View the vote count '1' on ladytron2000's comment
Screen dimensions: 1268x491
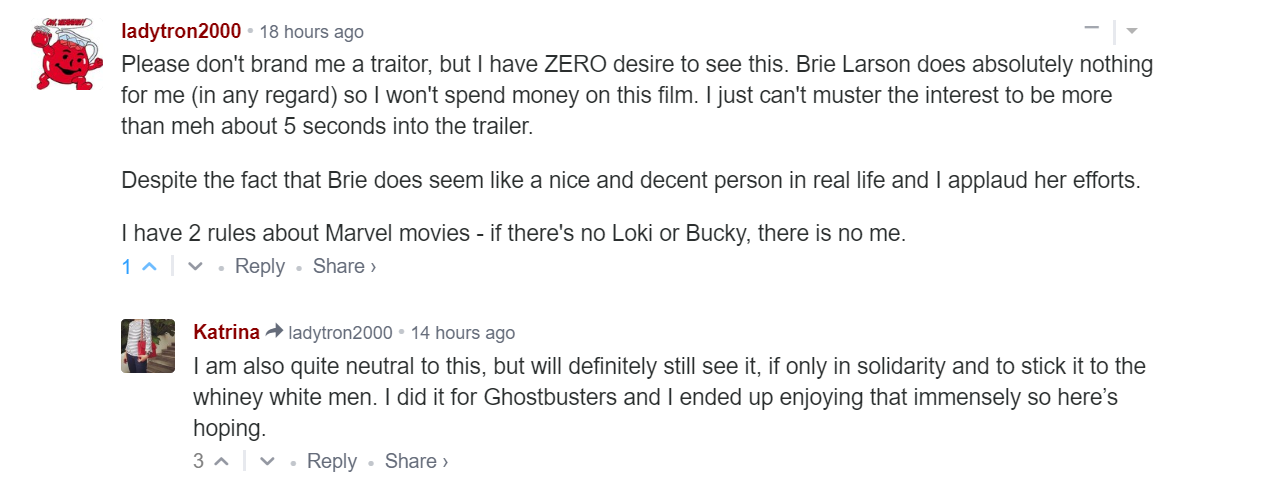pos(127,267)
